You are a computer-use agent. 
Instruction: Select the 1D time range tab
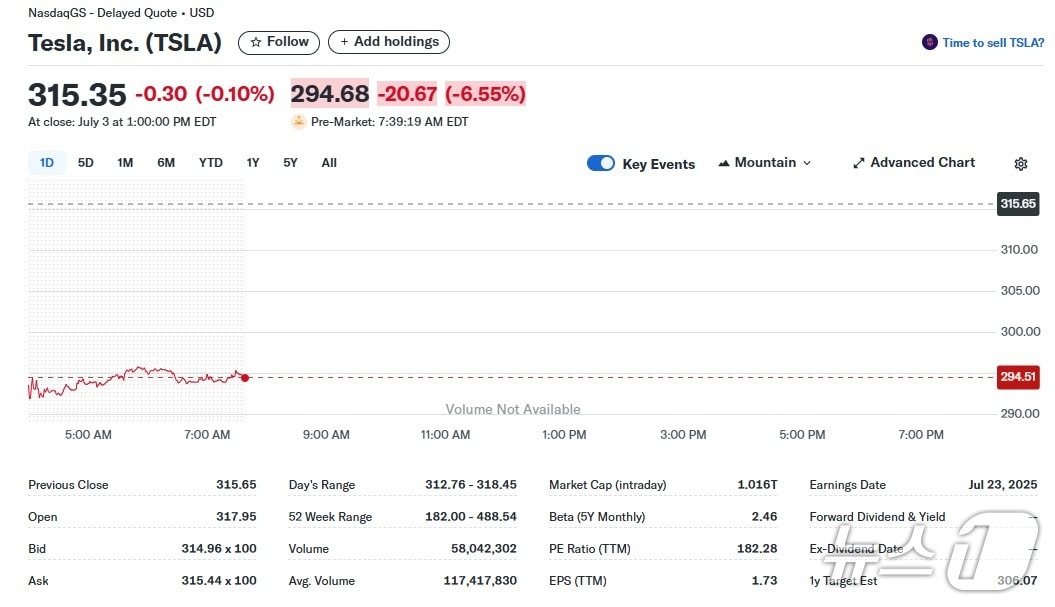coord(47,163)
